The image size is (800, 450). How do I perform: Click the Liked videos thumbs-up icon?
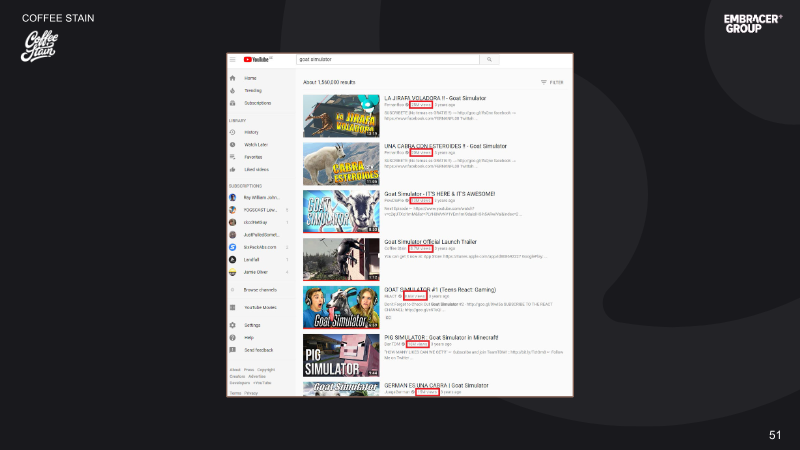point(233,169)
